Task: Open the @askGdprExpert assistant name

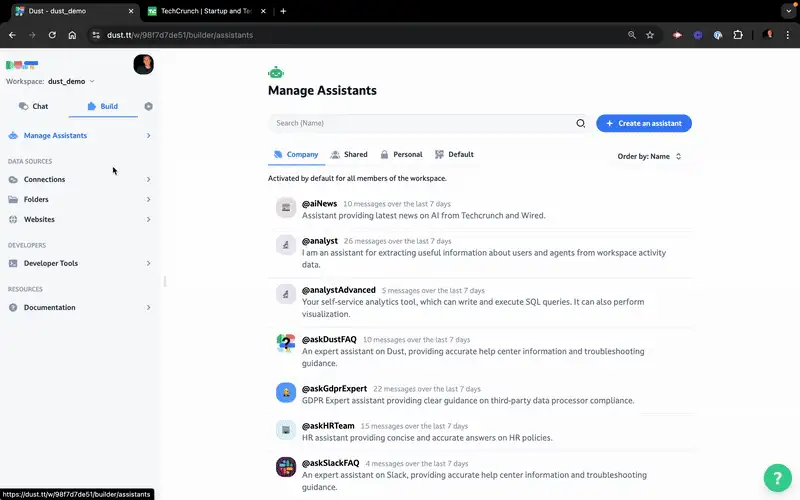Action: coord(334,388)
